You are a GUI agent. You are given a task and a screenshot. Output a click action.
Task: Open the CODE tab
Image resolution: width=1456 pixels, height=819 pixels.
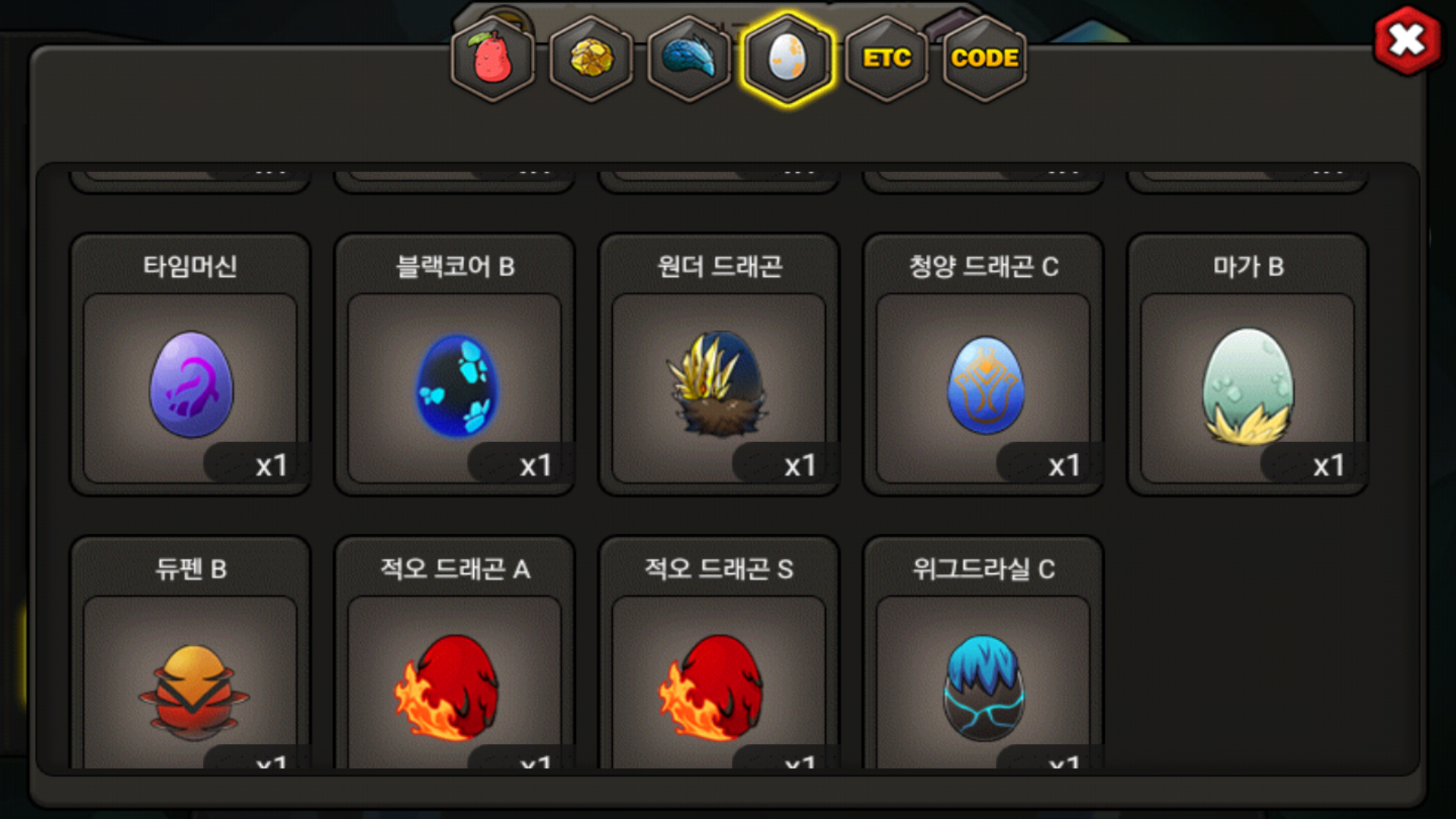[984, 58]
